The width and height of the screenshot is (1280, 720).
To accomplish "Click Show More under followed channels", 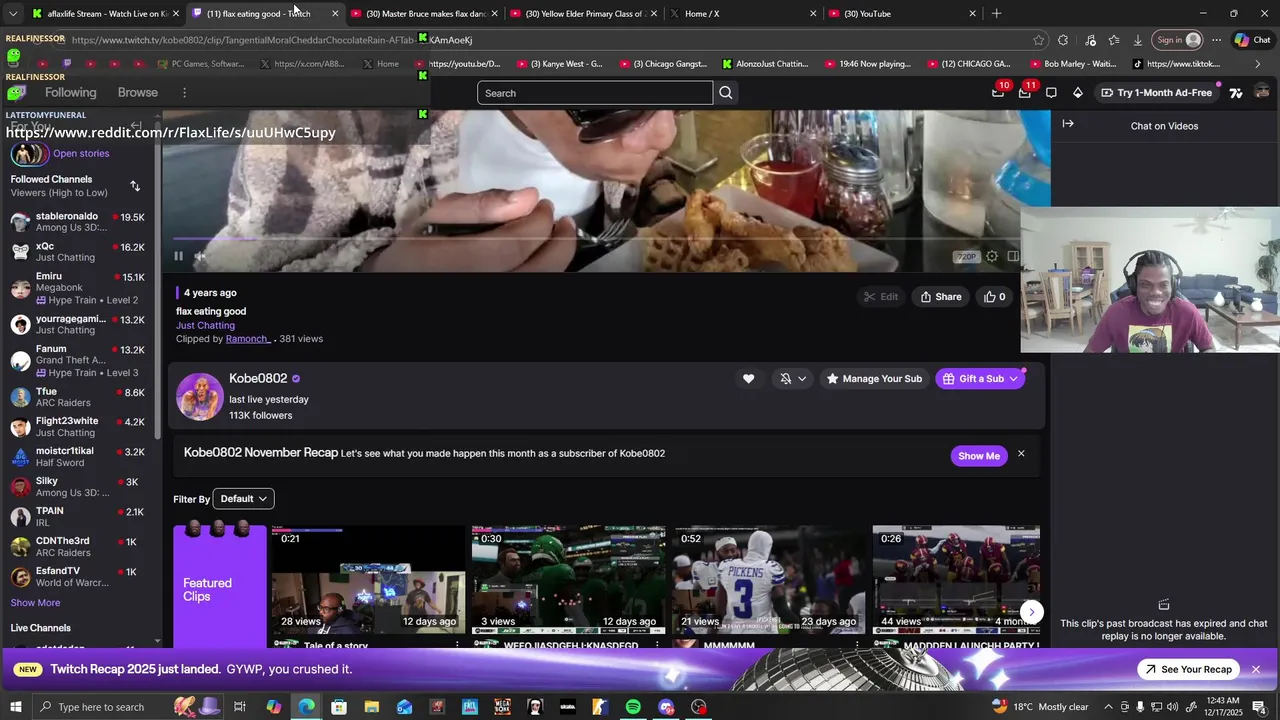I will coord(35,603).
